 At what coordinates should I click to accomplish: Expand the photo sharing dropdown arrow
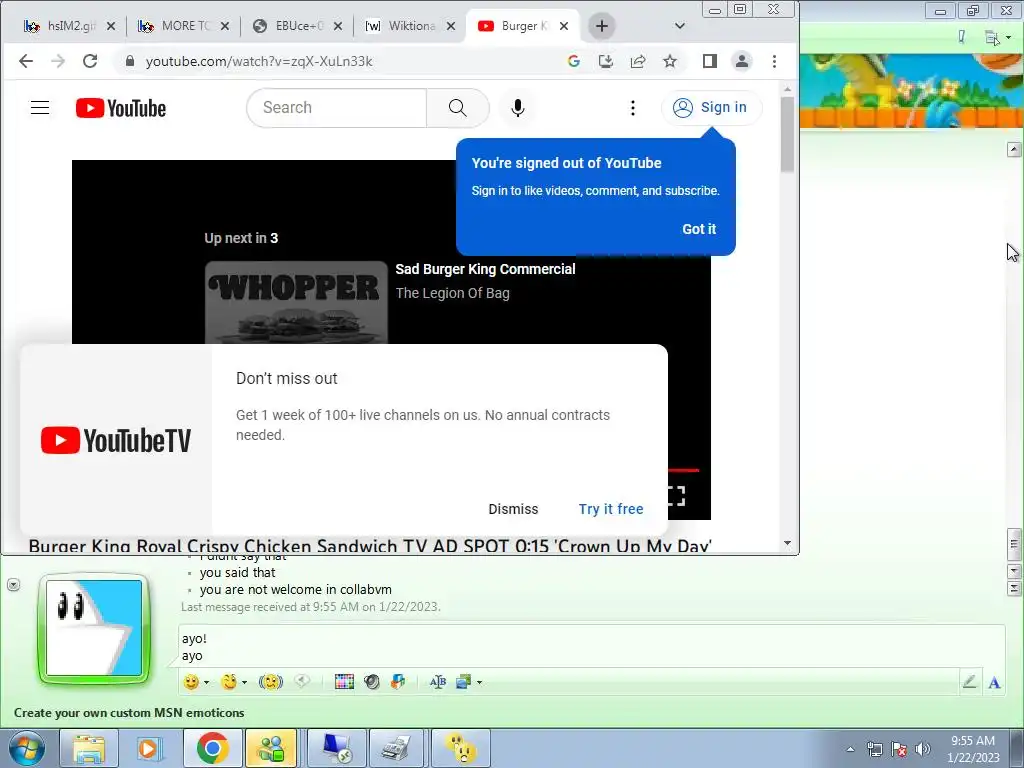click(x=479, y=682)
